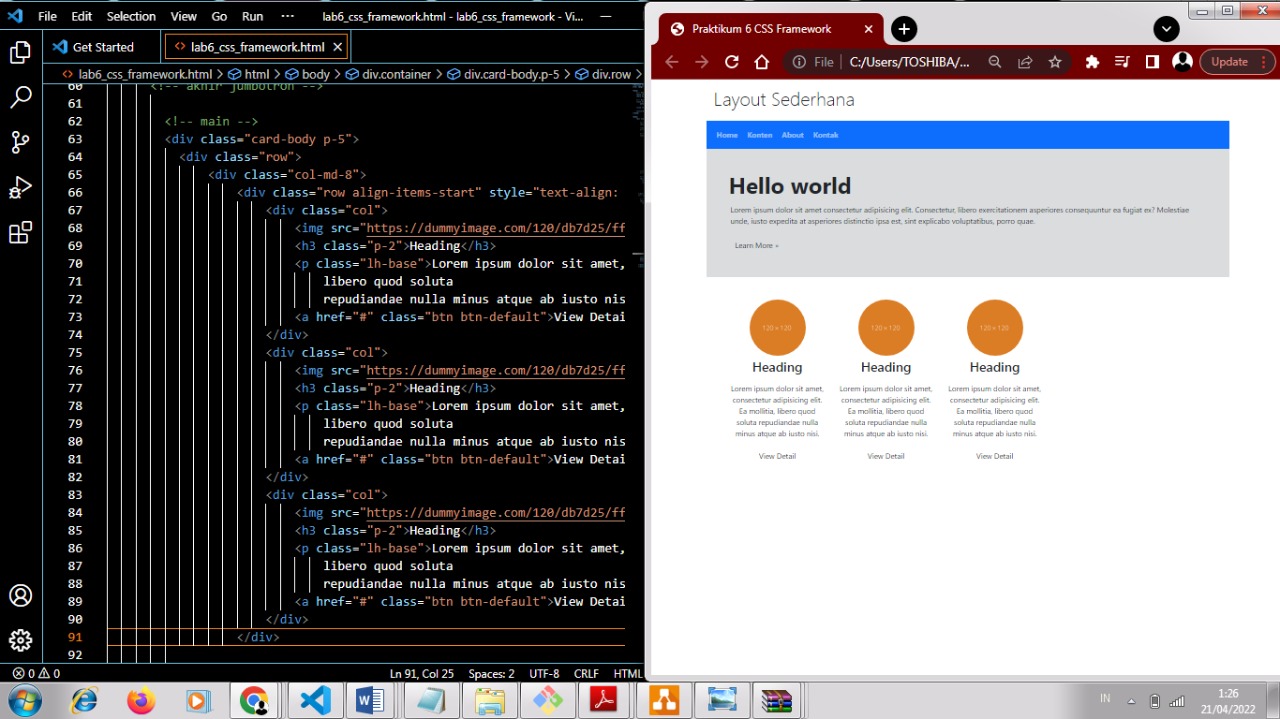Open the Chrome profile avatar
This screenshot has height=719, width=1280.
coord(1182,61)
